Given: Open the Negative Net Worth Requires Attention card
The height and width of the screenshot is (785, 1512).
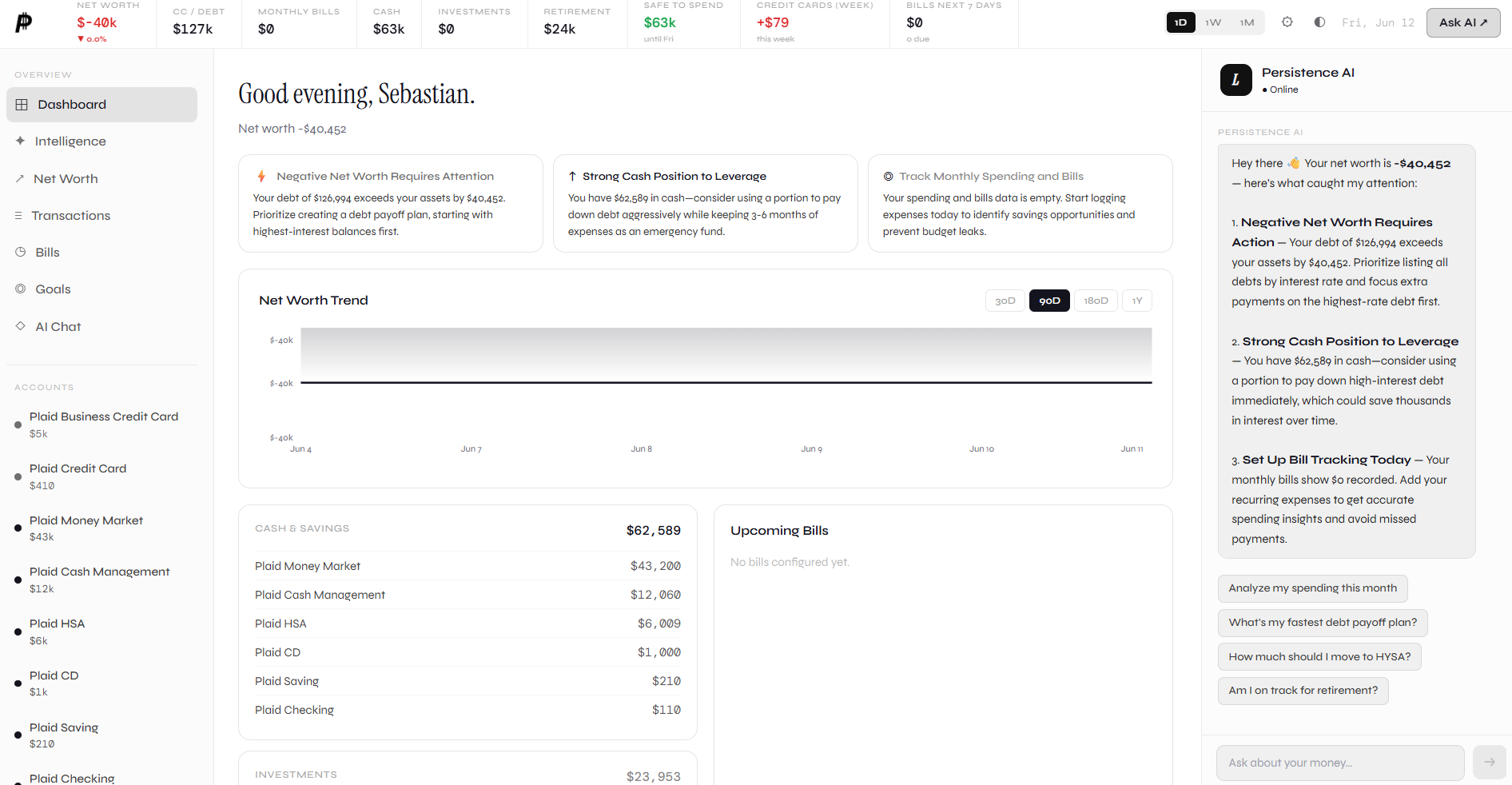Looking at the screenshot, I should (x=391, y=203).
